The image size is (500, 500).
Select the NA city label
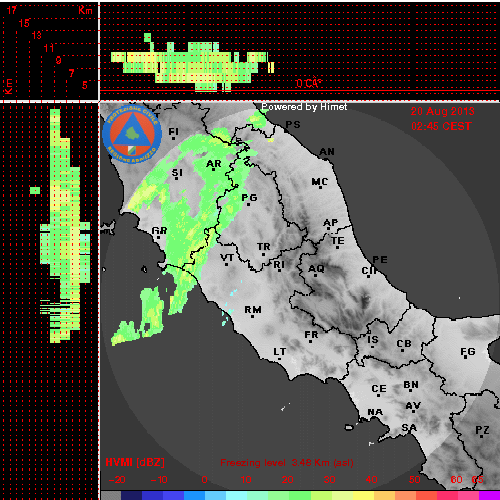click(375, 412)
